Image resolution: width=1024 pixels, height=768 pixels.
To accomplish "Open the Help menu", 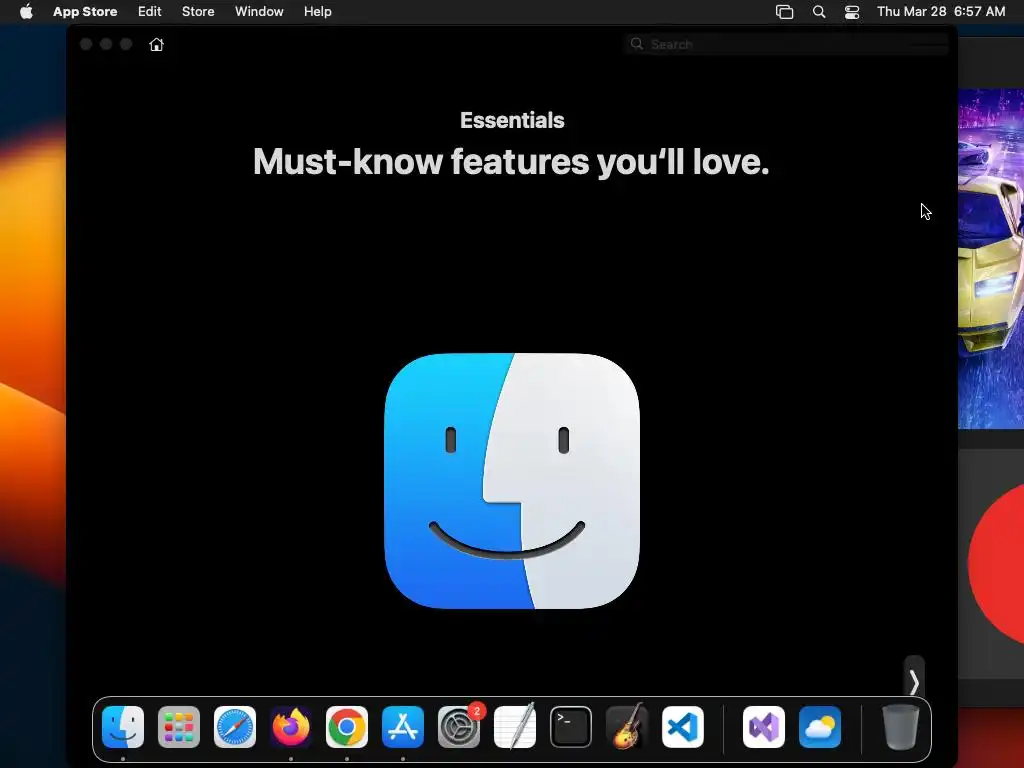I will click(x=317, y=12).
